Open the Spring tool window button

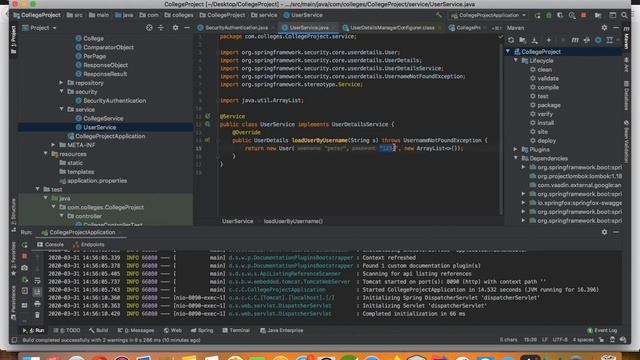point(202,330)
